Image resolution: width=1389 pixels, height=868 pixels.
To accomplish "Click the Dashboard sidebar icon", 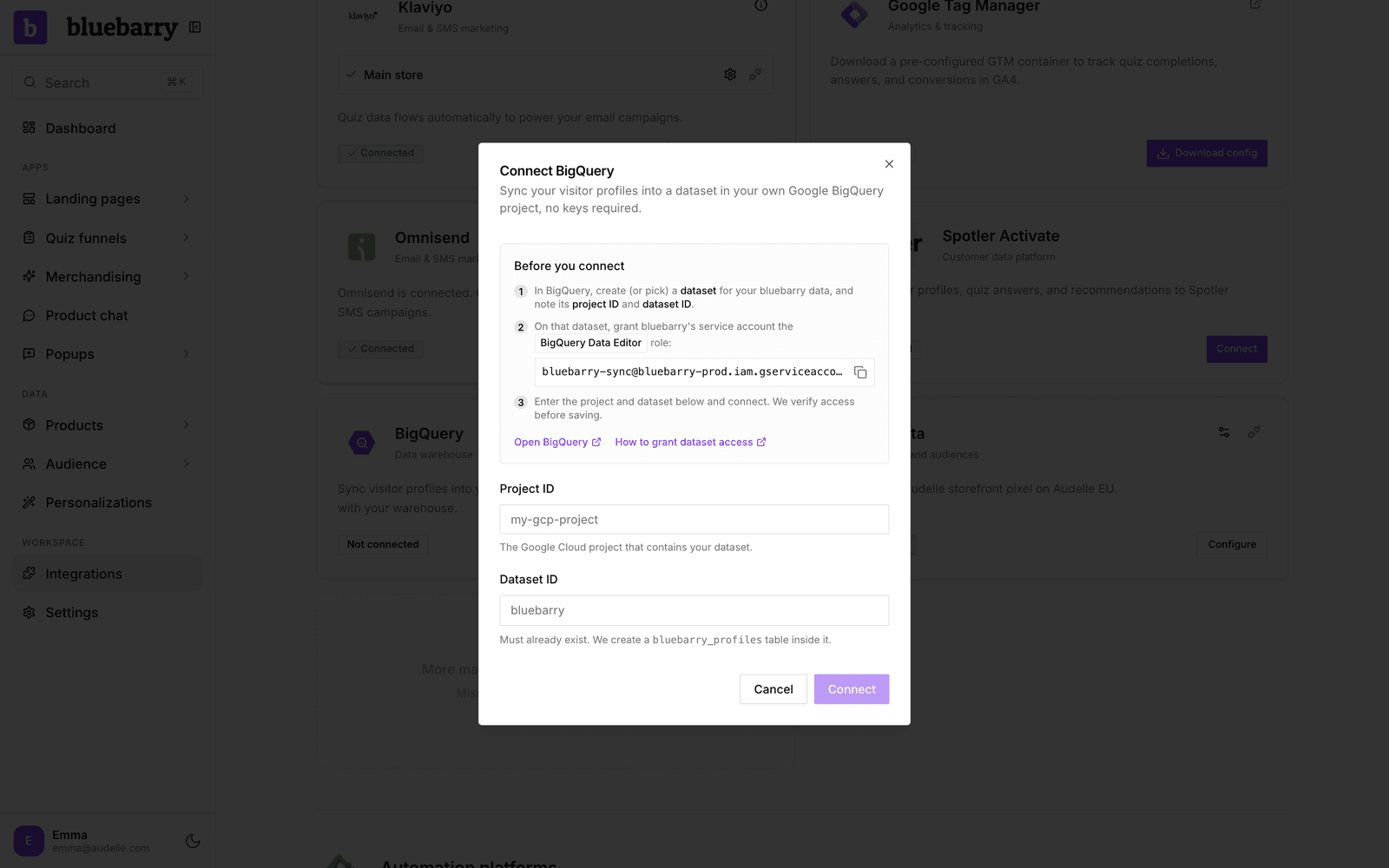I will pyautogui.click(x=29, y=128).
